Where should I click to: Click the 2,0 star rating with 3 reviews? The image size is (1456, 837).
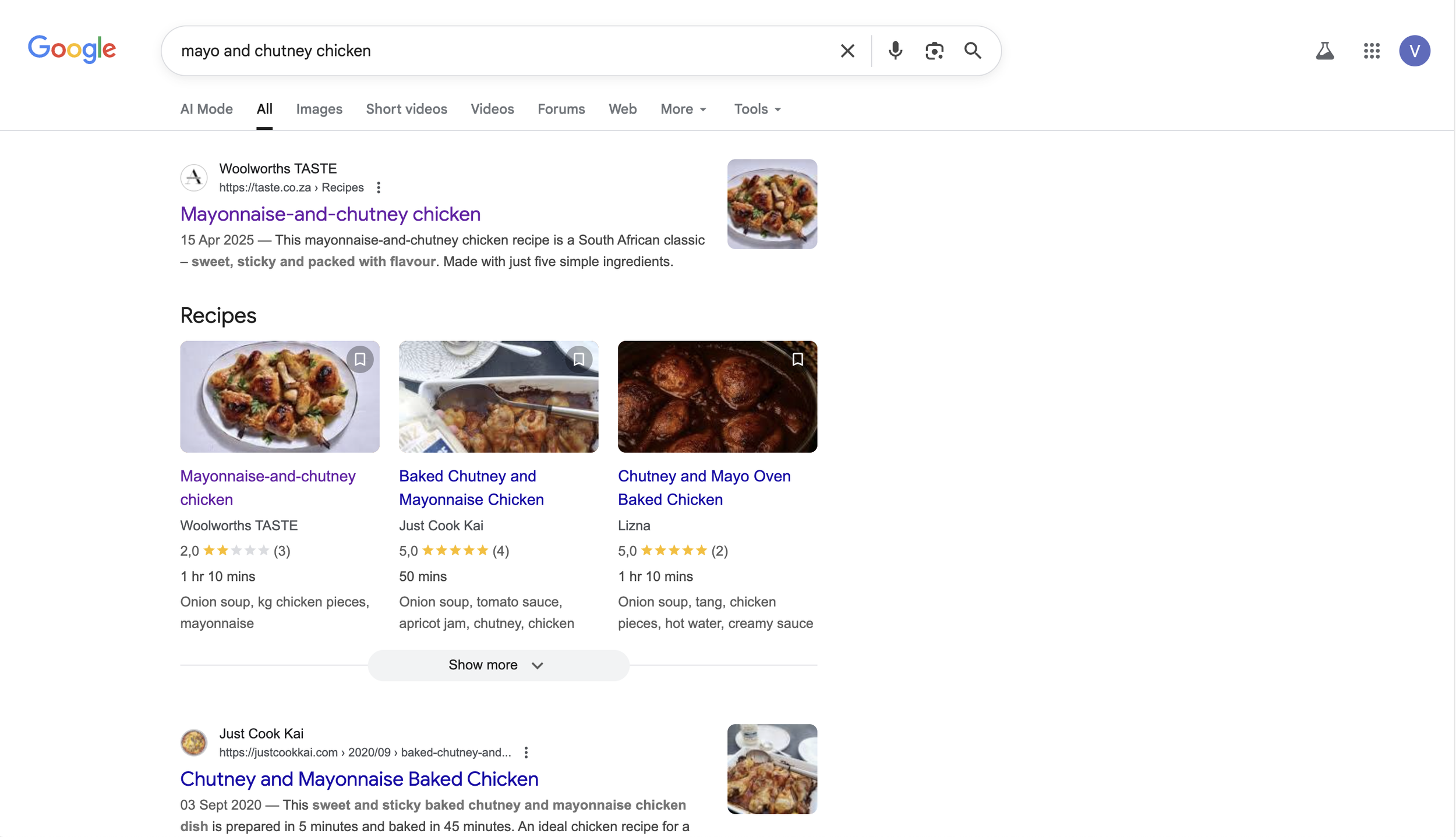tap(235, 551)
